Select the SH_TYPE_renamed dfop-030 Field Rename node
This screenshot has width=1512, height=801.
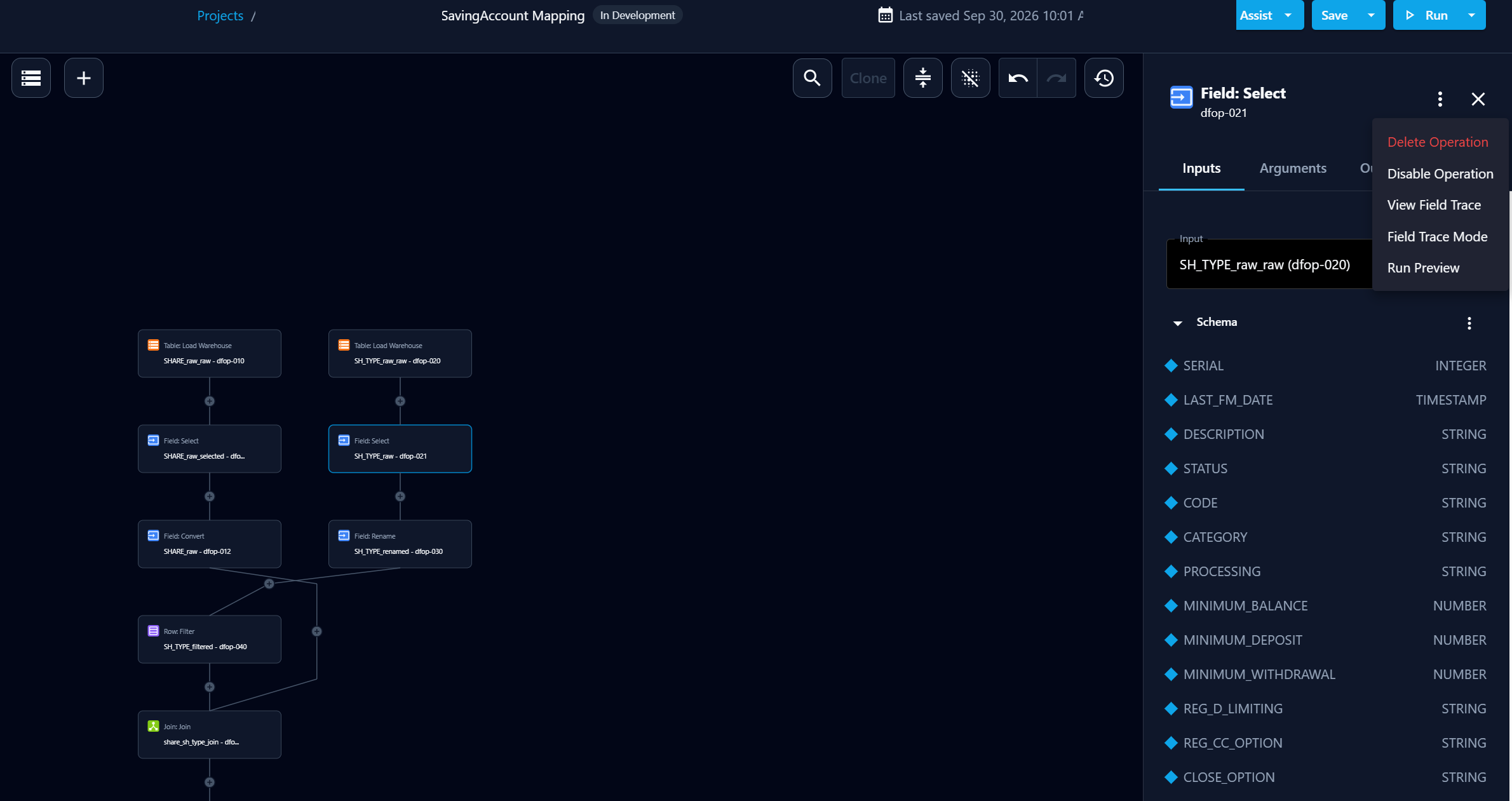(400, 544)
